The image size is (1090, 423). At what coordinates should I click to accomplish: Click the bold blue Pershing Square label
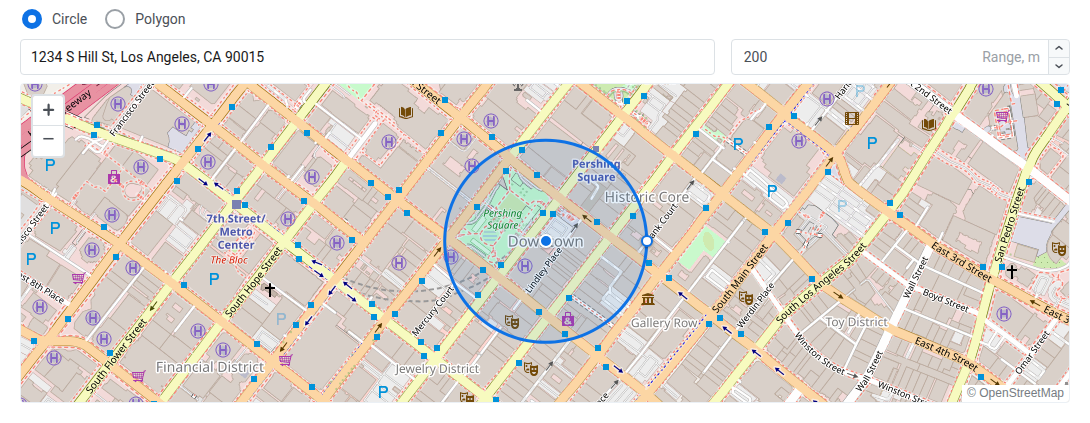[x=596, y=170]
